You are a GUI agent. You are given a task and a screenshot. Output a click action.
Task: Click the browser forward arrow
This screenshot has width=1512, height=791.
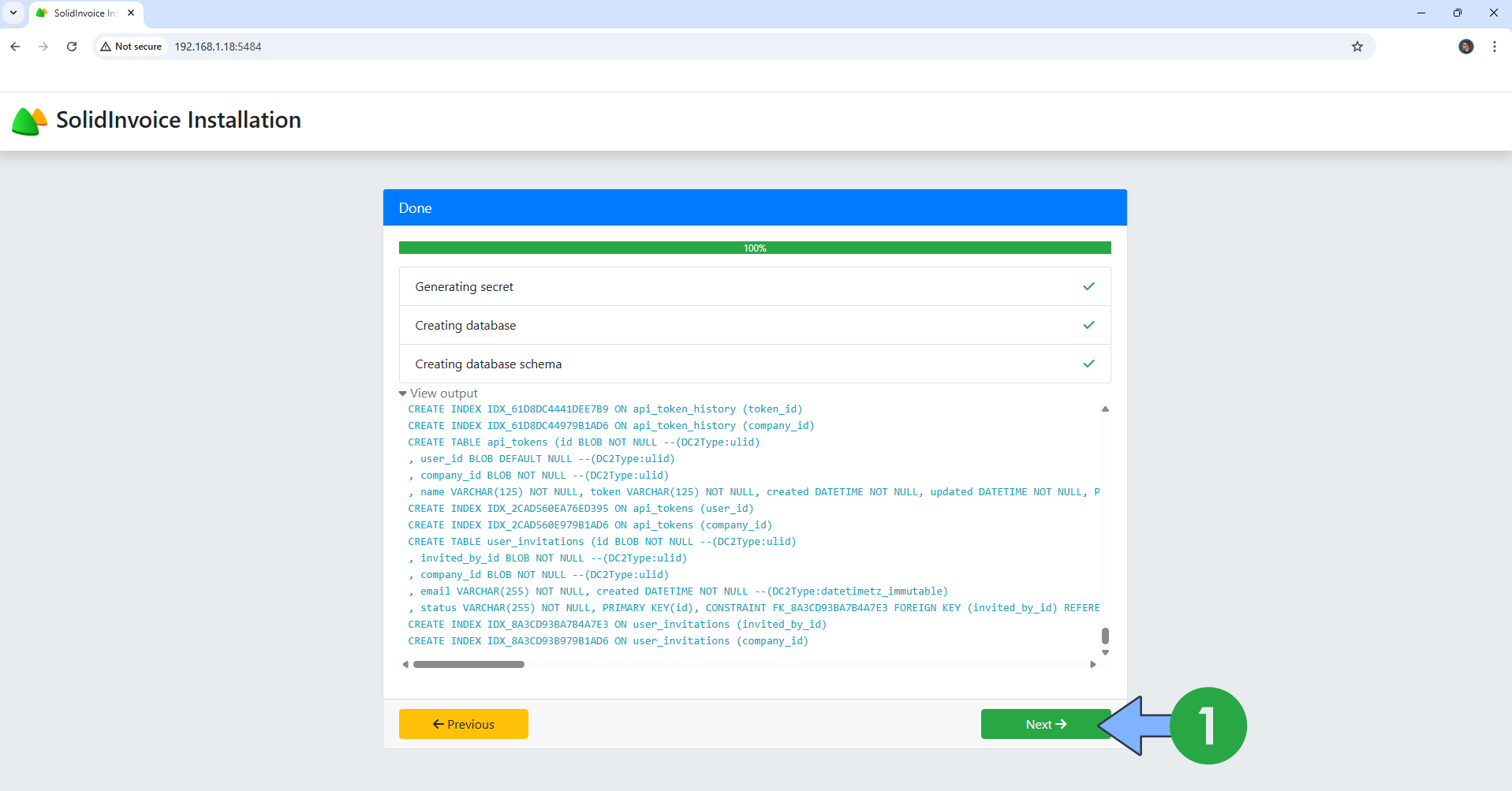(x=43, y=47)
